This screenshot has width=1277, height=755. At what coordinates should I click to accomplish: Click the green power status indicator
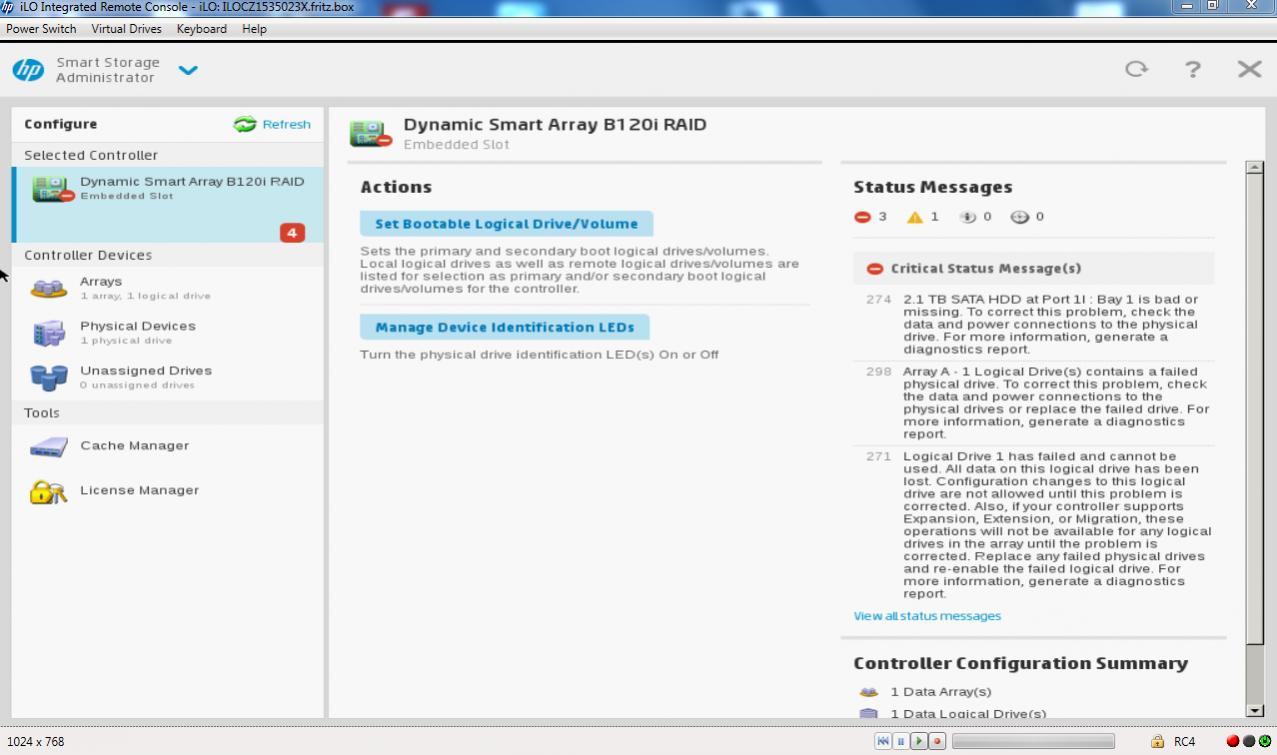click(1264, 741)
